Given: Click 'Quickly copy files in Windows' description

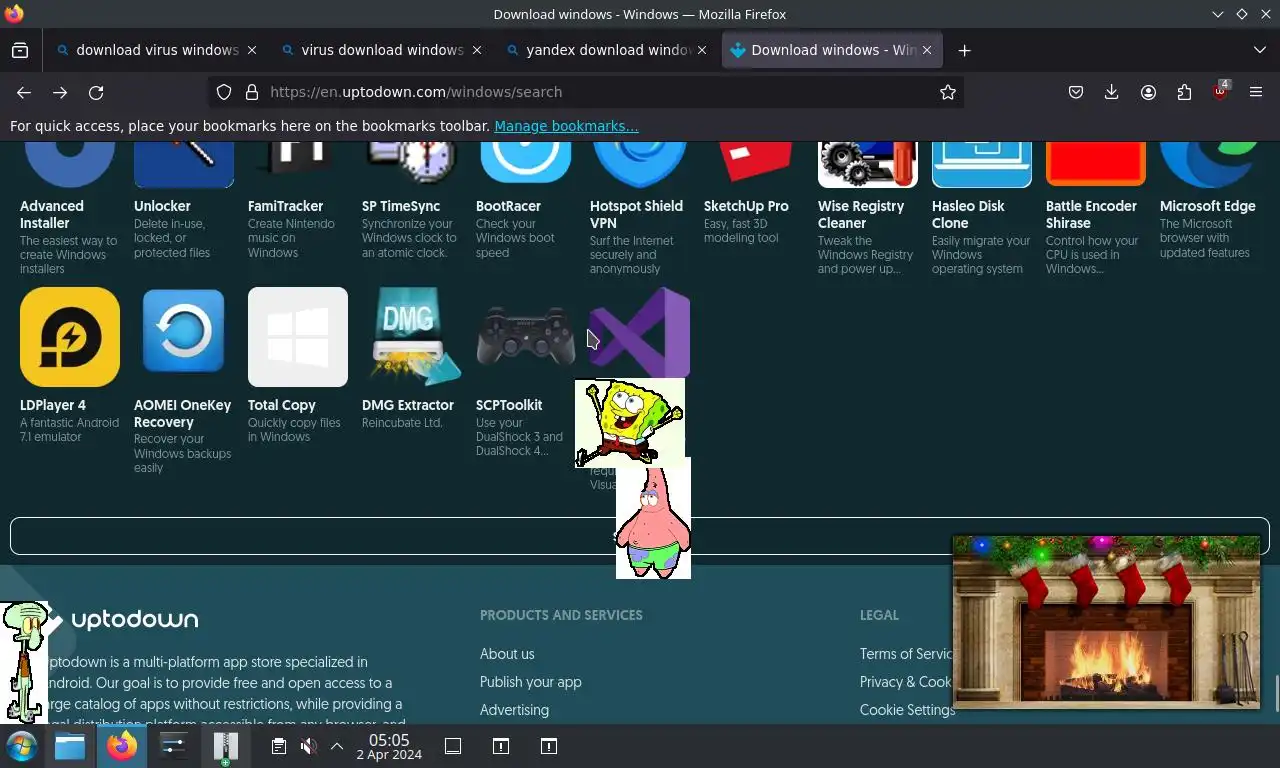Looking at the screenshot, I should pos(294,430).
